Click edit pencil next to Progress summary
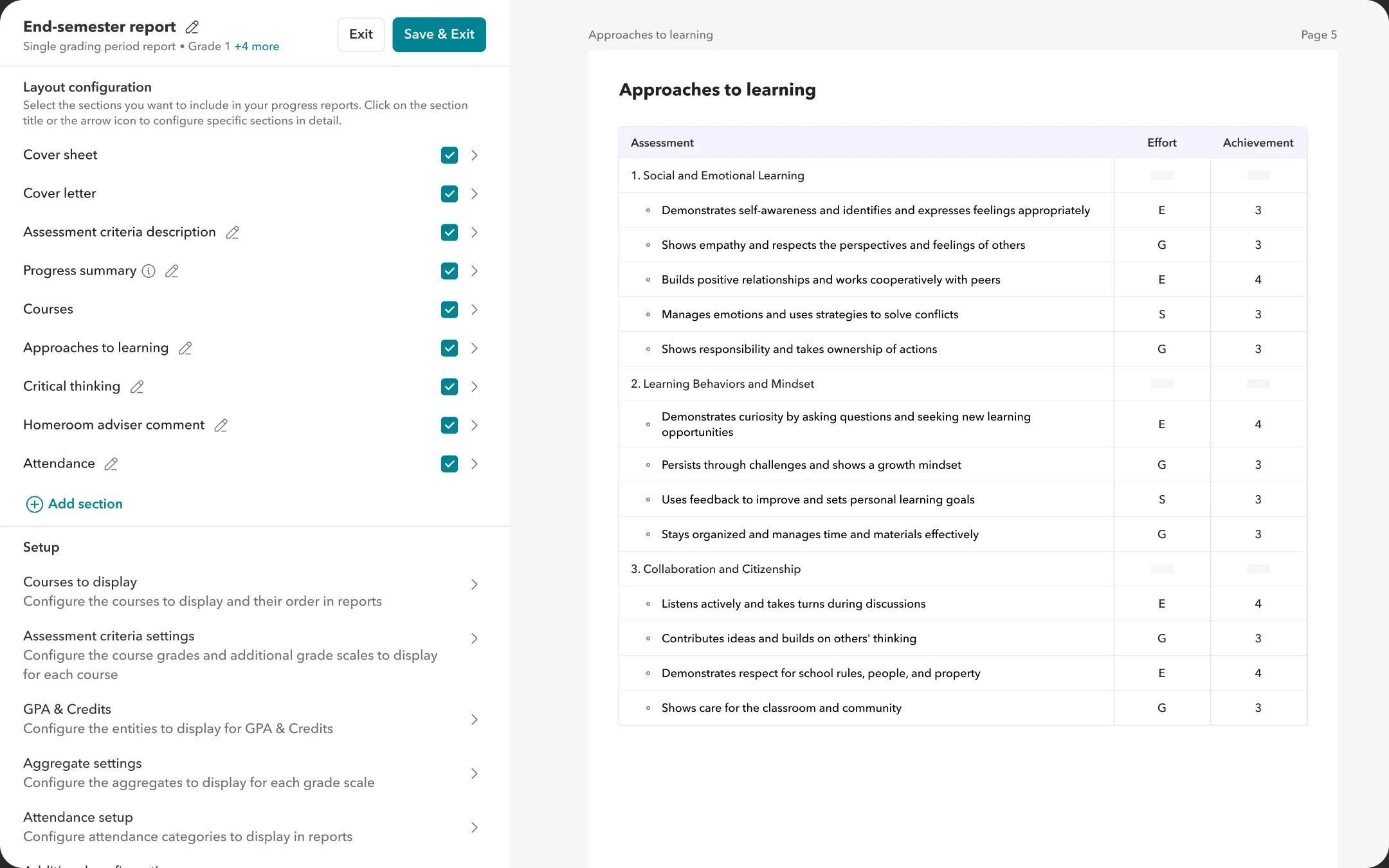1389x868 pixels. click(172, 271)
